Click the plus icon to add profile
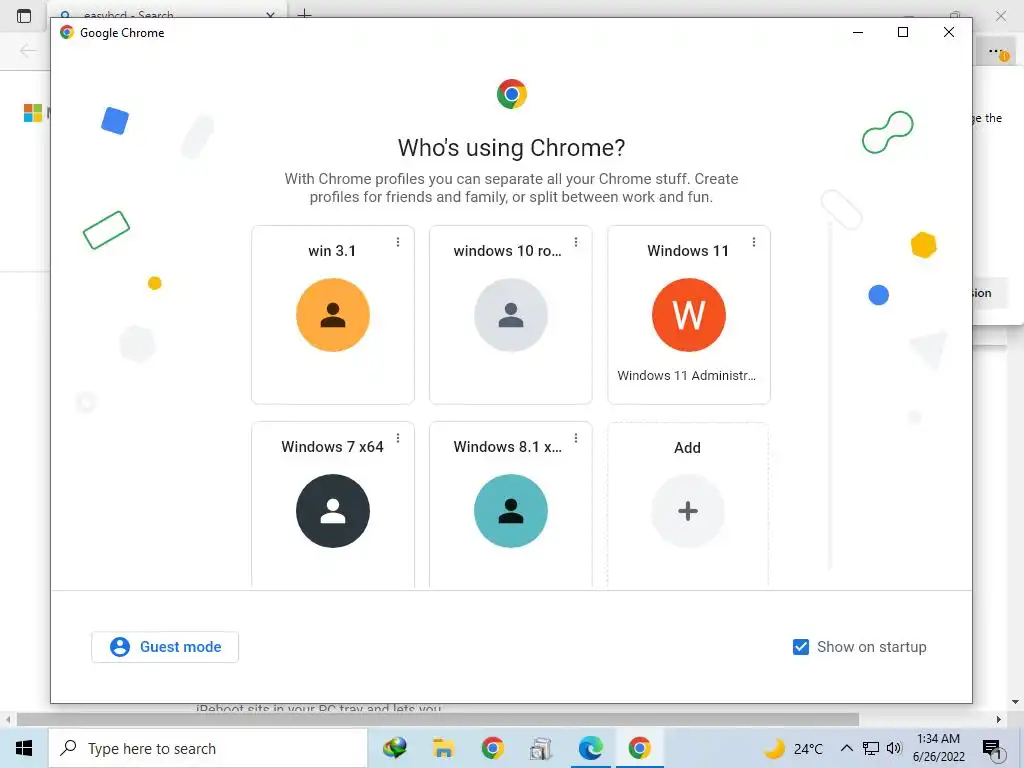1024x768 pixels. [688, 511]
